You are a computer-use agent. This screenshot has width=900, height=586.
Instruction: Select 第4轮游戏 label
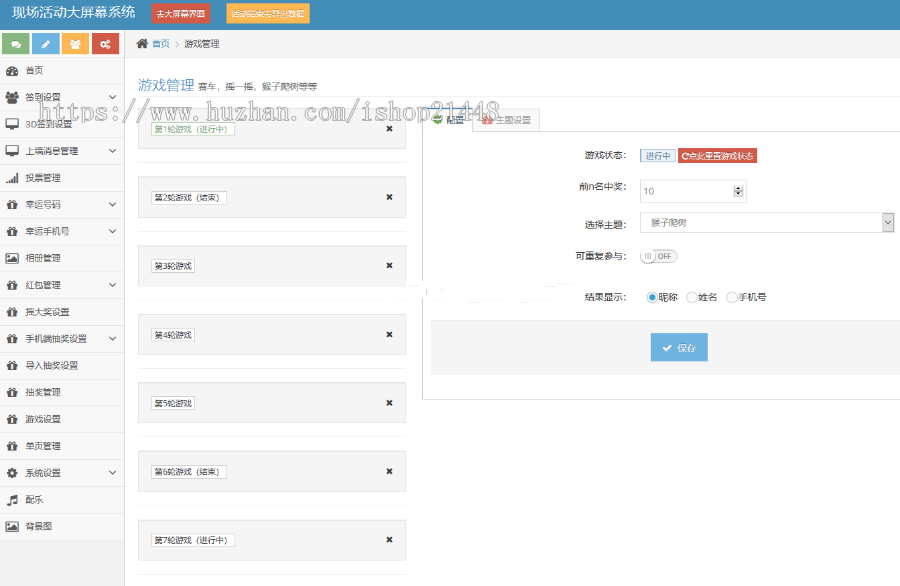[x=173, y=335]
